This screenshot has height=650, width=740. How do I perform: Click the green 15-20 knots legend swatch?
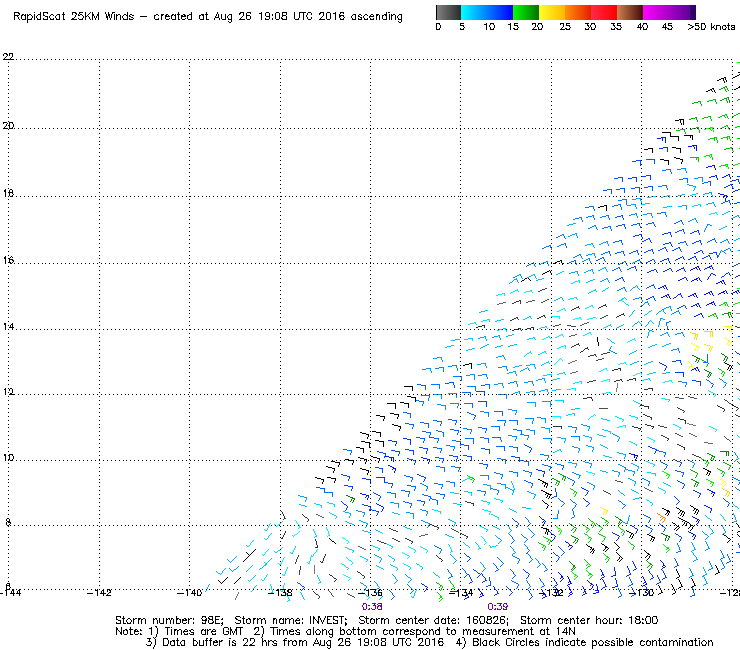[526, 12]
